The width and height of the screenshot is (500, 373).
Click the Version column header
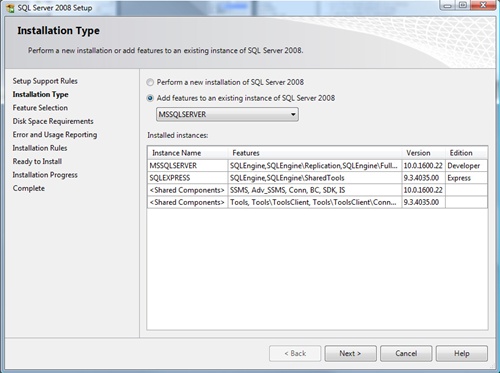point(424,153)
